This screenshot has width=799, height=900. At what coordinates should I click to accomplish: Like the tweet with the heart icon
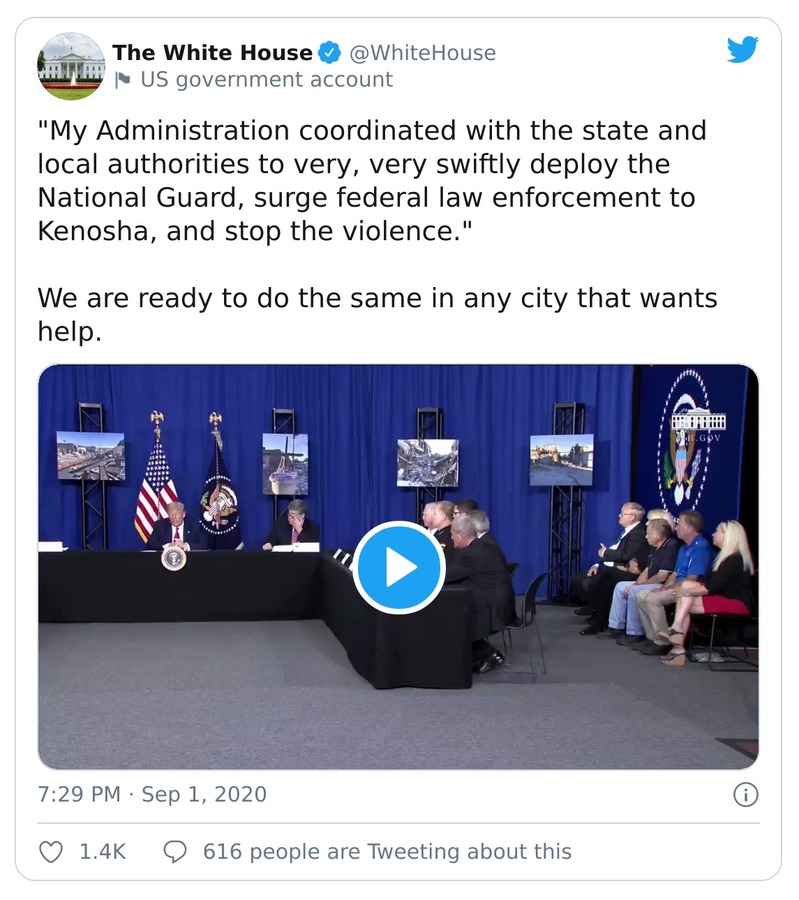point(50,852)
